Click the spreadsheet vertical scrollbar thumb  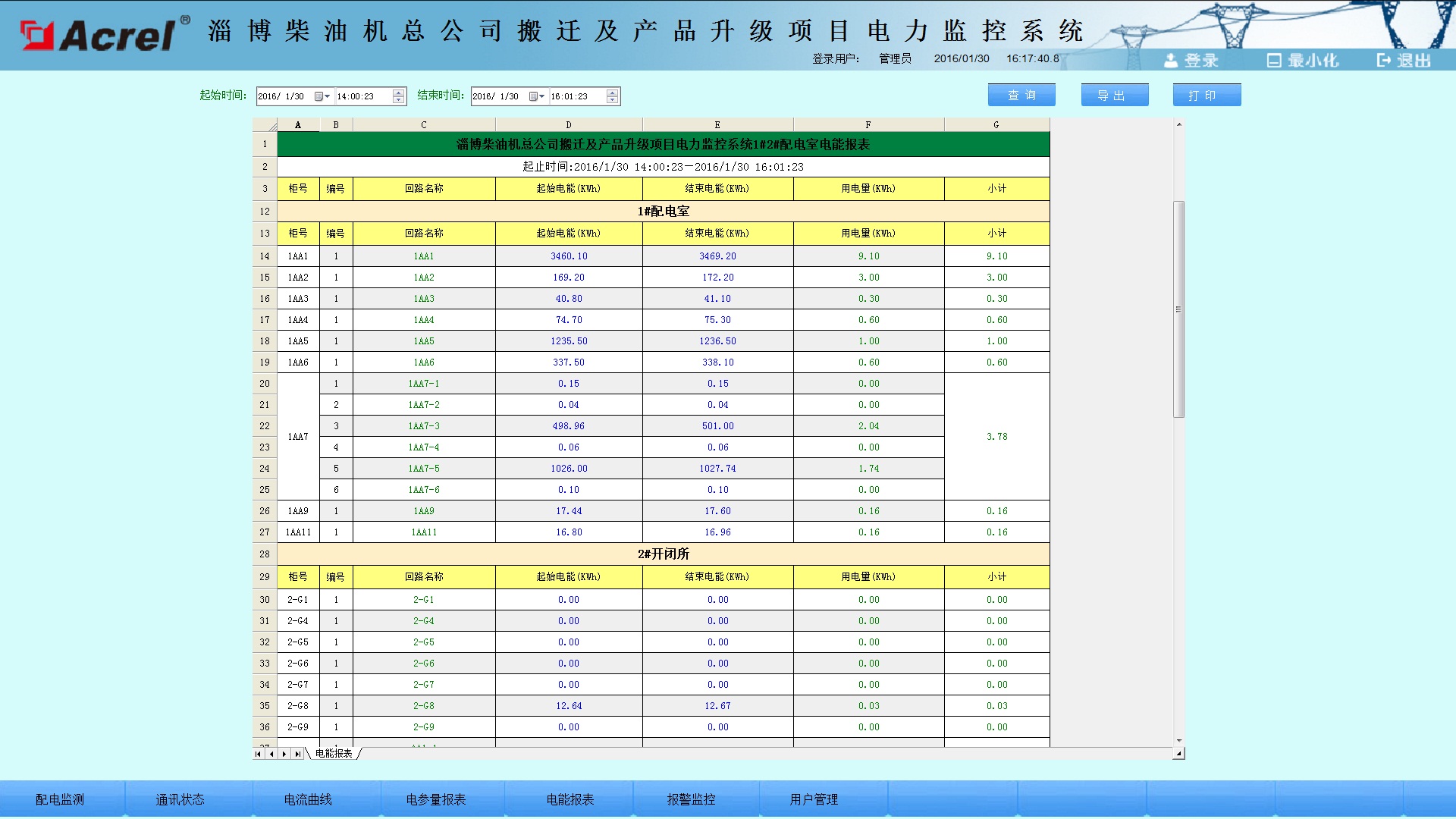1178,309
